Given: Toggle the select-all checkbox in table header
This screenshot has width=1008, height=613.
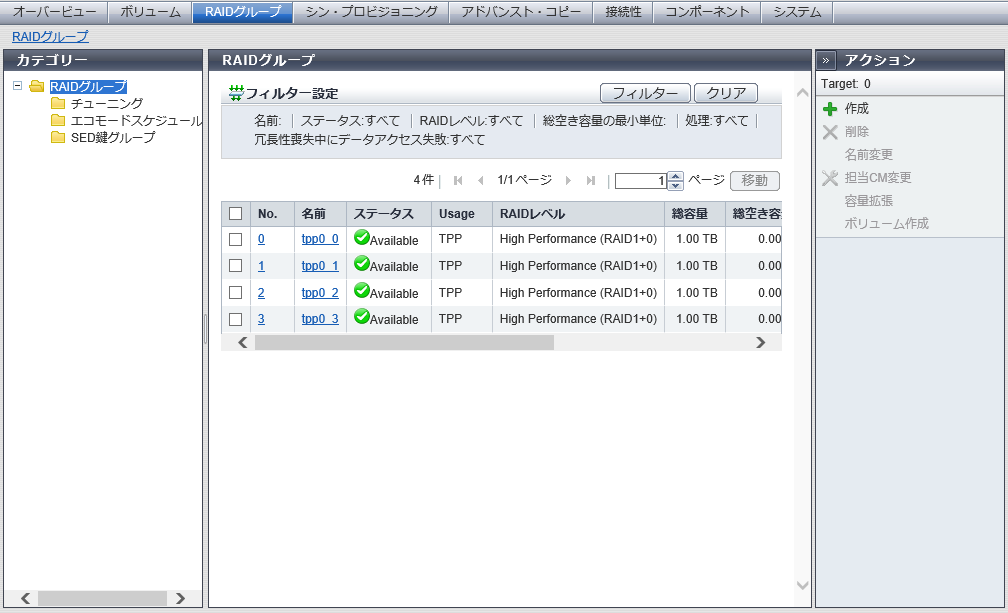Looking at the screenshot, I should [x=236, y=214].
